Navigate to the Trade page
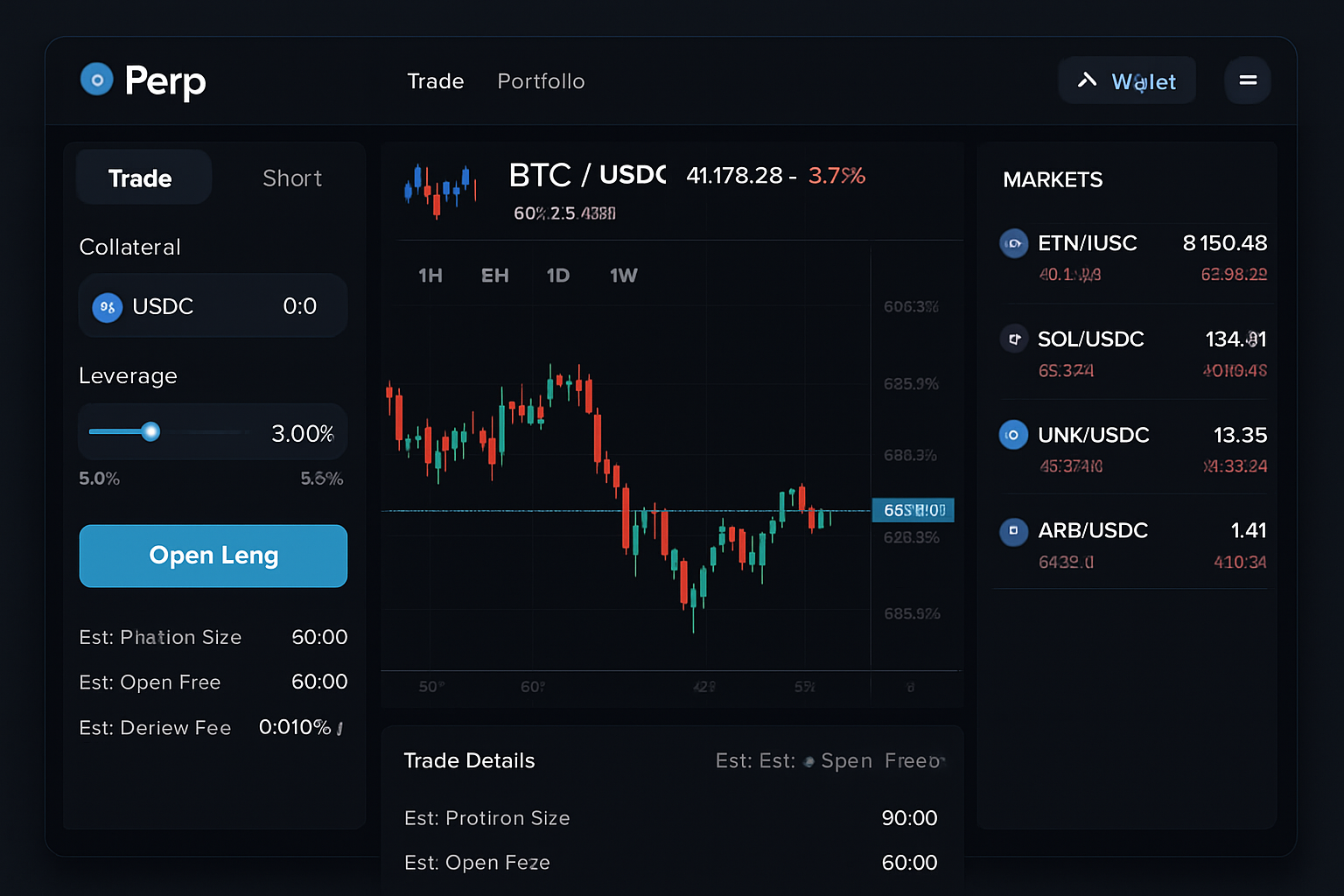 (435, 80)
